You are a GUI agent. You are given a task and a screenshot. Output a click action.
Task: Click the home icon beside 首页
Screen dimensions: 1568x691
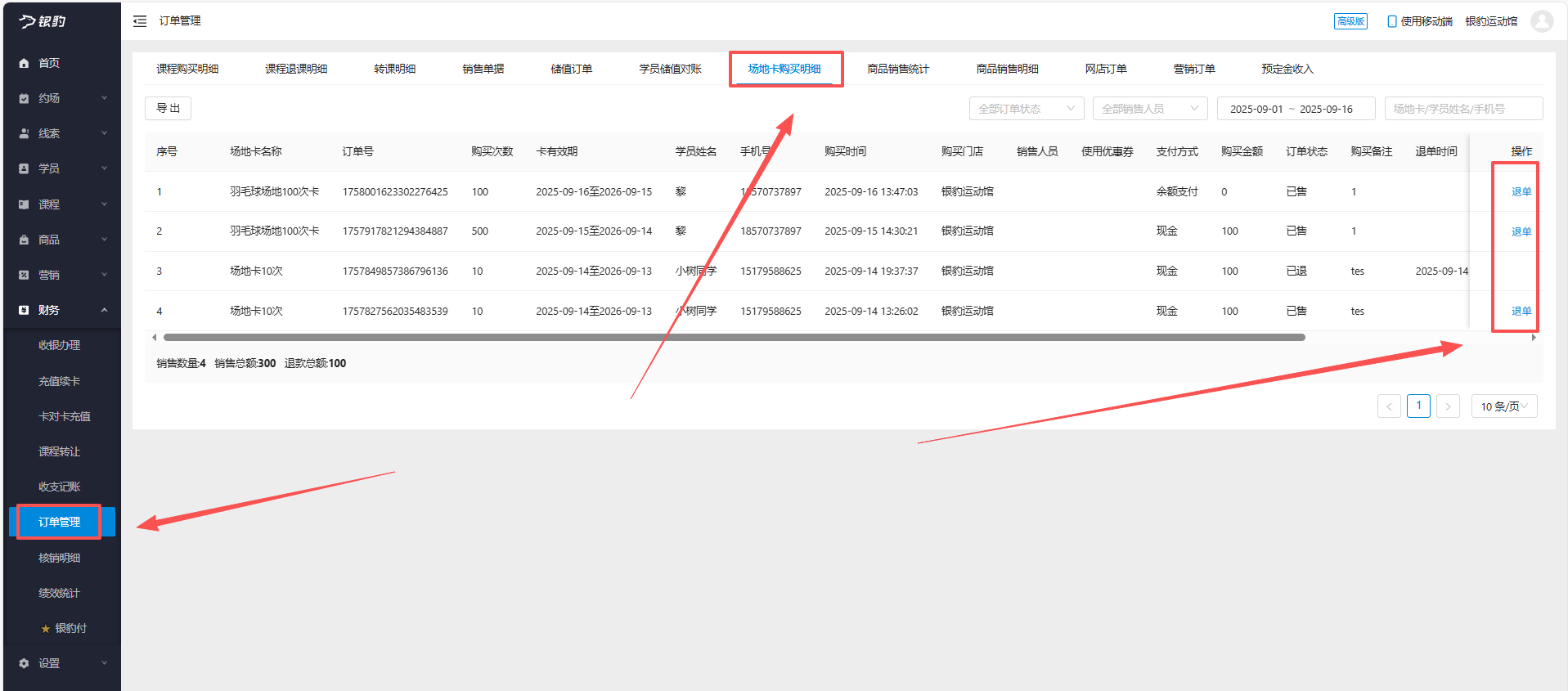(x=24, y=63)
